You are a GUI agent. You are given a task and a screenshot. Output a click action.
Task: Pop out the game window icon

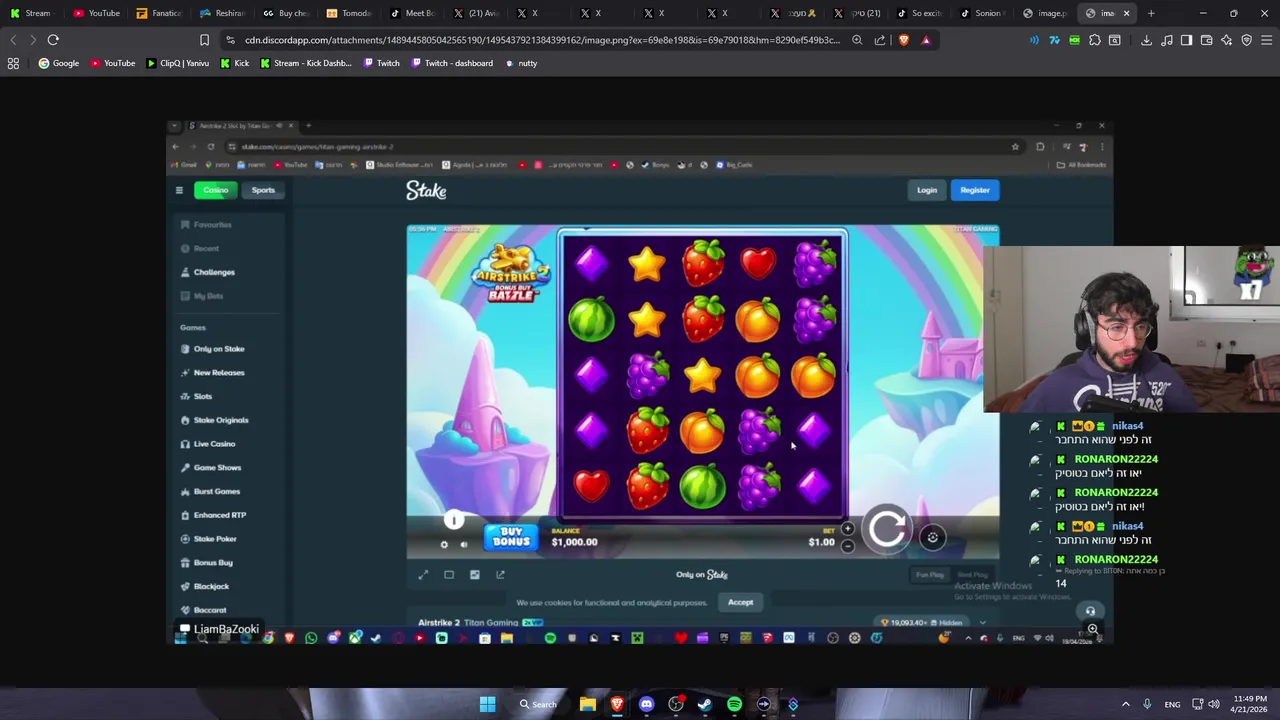501,574
